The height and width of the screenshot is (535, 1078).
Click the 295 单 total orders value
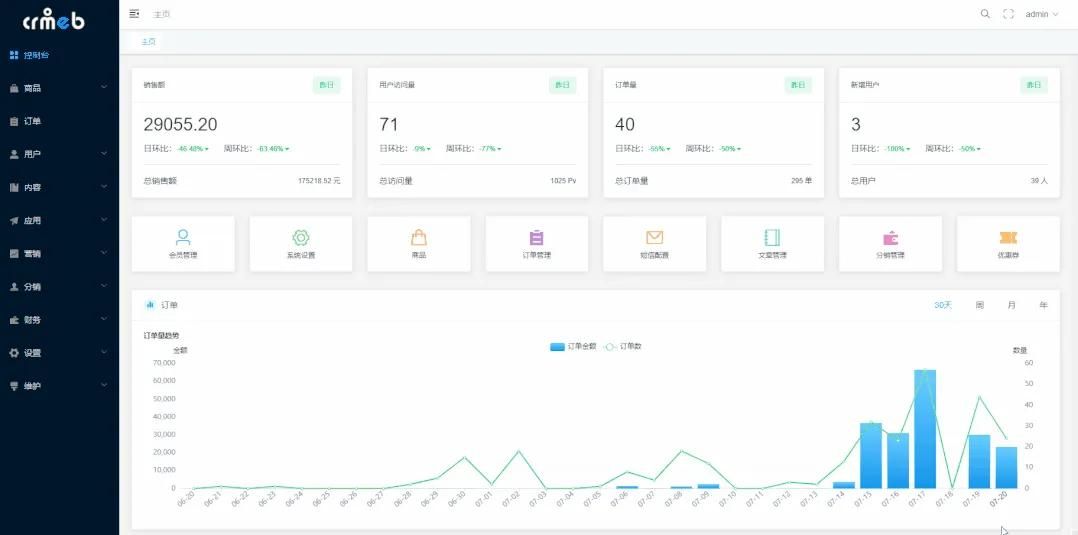point(802,181)
